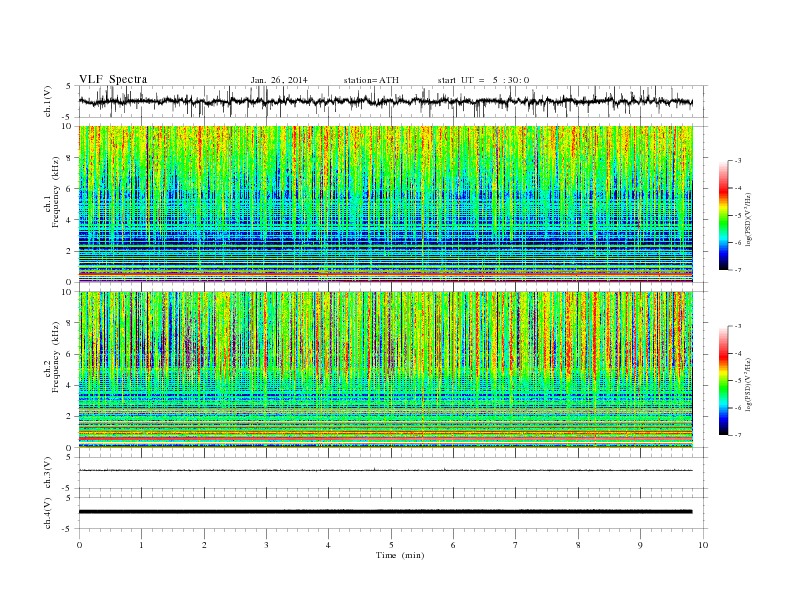Image resolution: width=792 pixels, height=612 pixels.
Task: Click the "8" tick label on the time axis
Action: click(578, 545)
